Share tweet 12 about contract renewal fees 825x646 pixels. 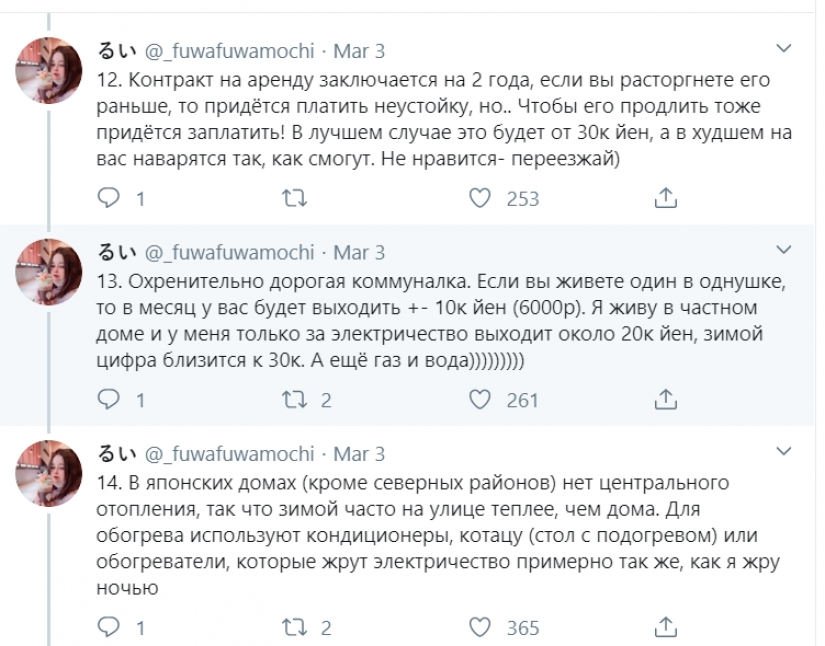tap(665, 199)
